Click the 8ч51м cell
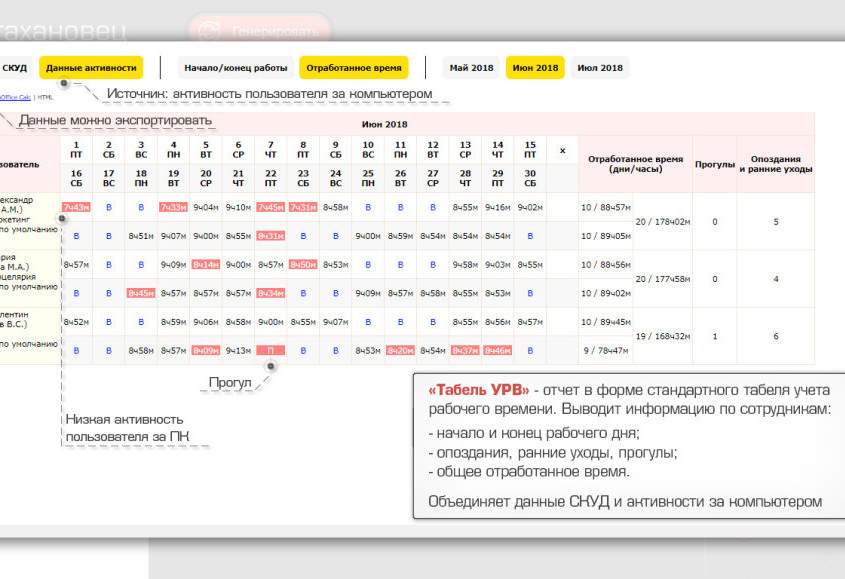This screenshot has height=579, width=845. [141, 236]
